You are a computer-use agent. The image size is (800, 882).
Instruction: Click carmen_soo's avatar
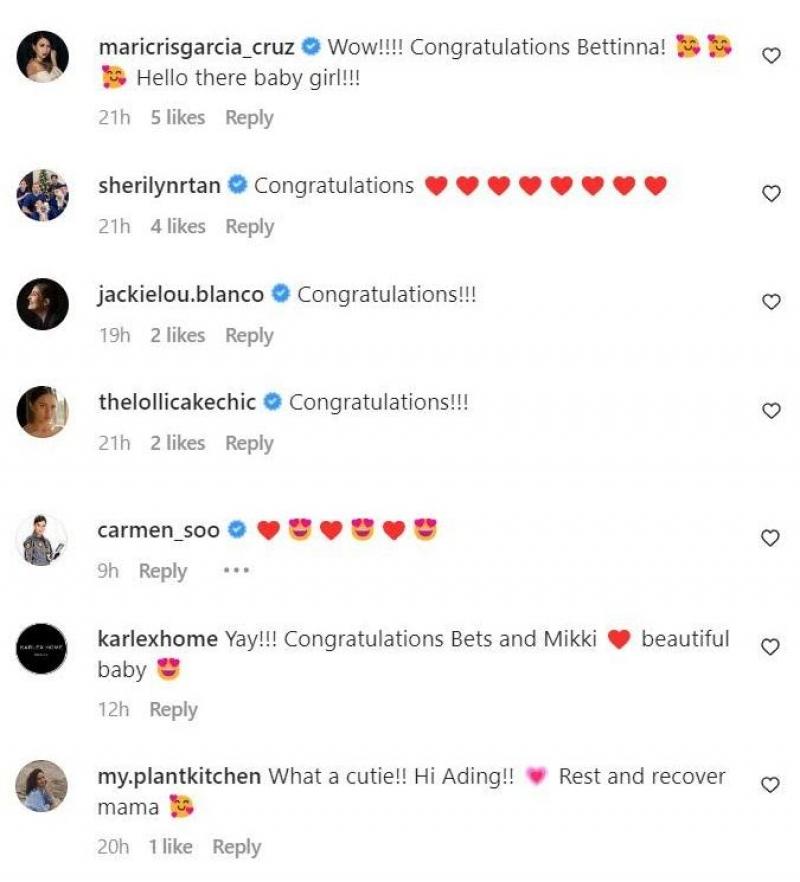[42, 540]
